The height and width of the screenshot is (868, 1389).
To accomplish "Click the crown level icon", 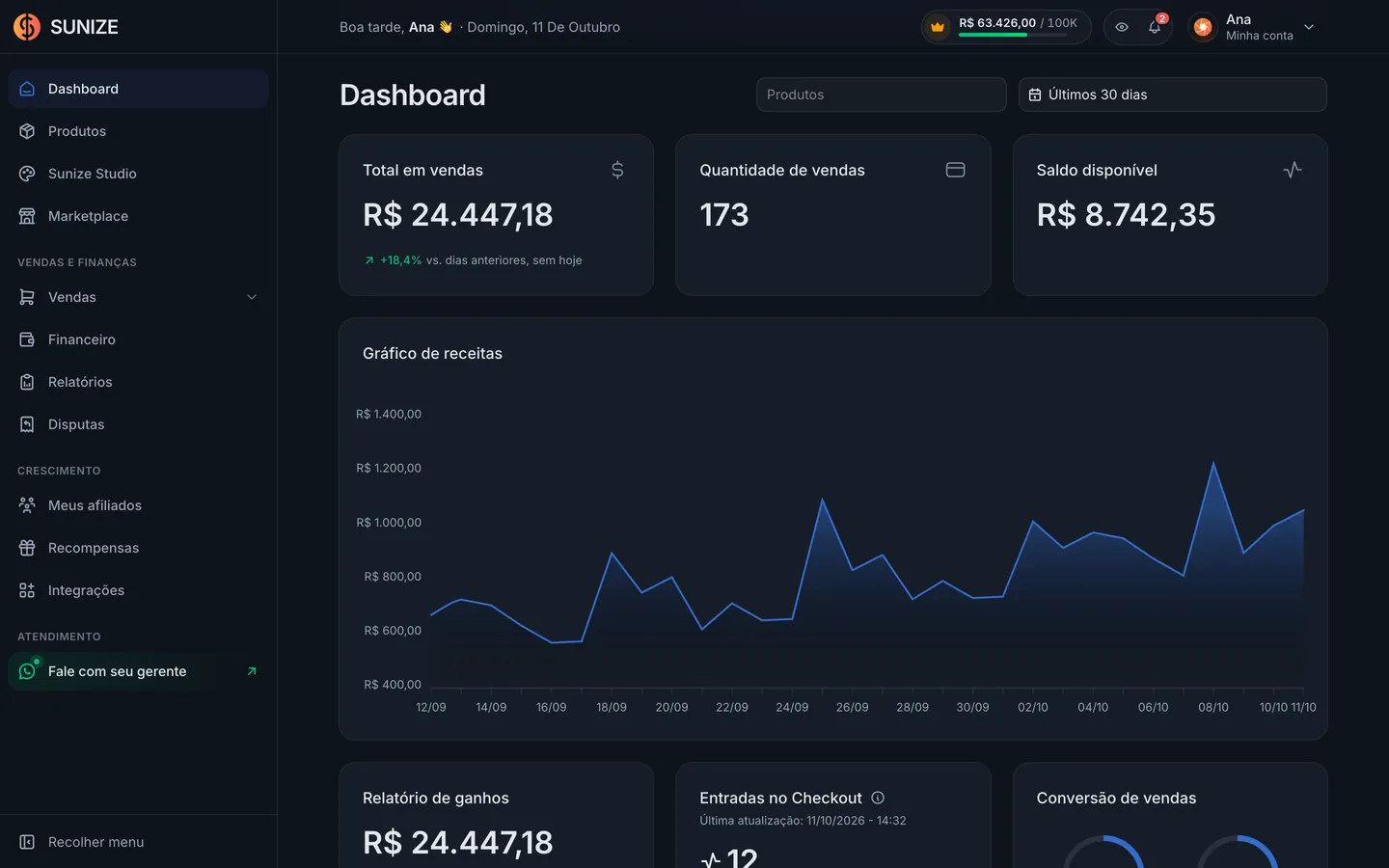I will pos(938,27).
